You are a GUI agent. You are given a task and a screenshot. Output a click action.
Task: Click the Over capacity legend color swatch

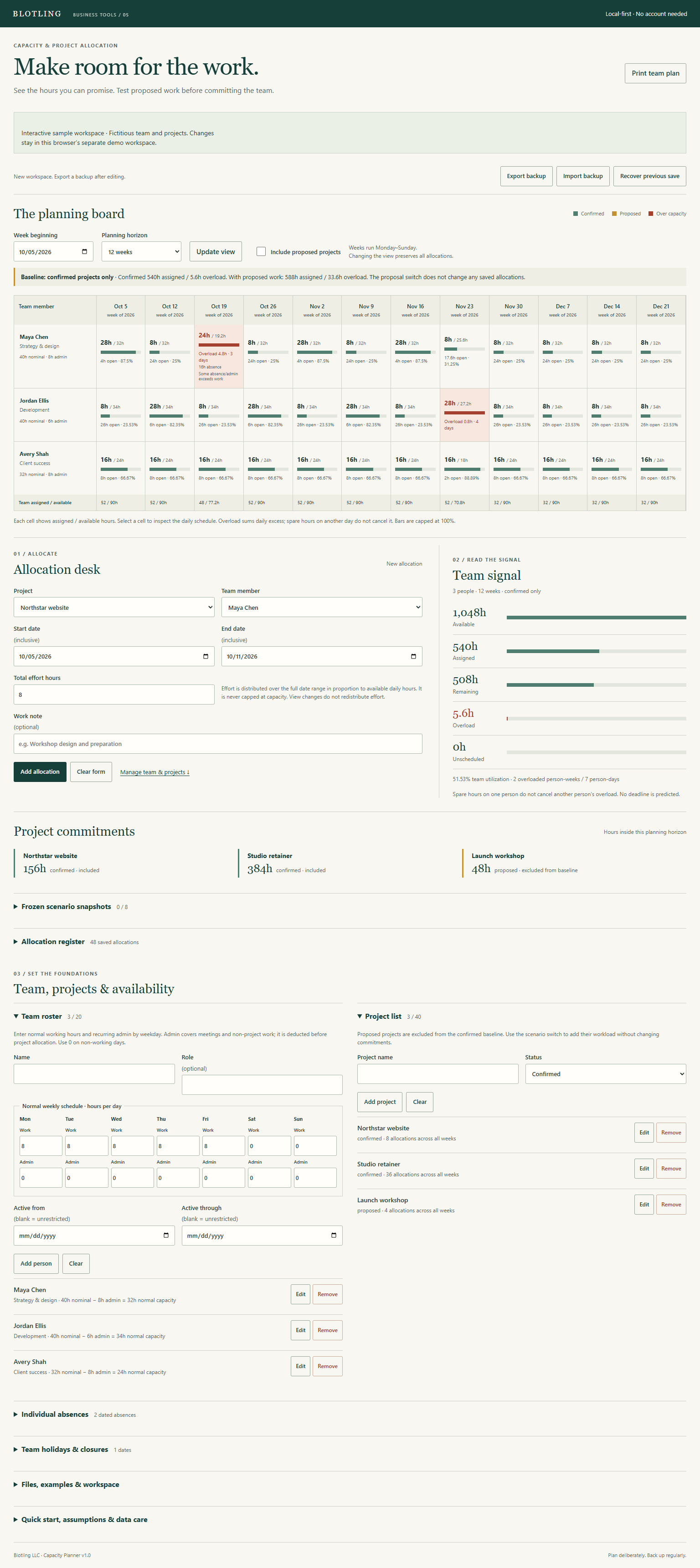pyautogui.click(x=651, y=214)
